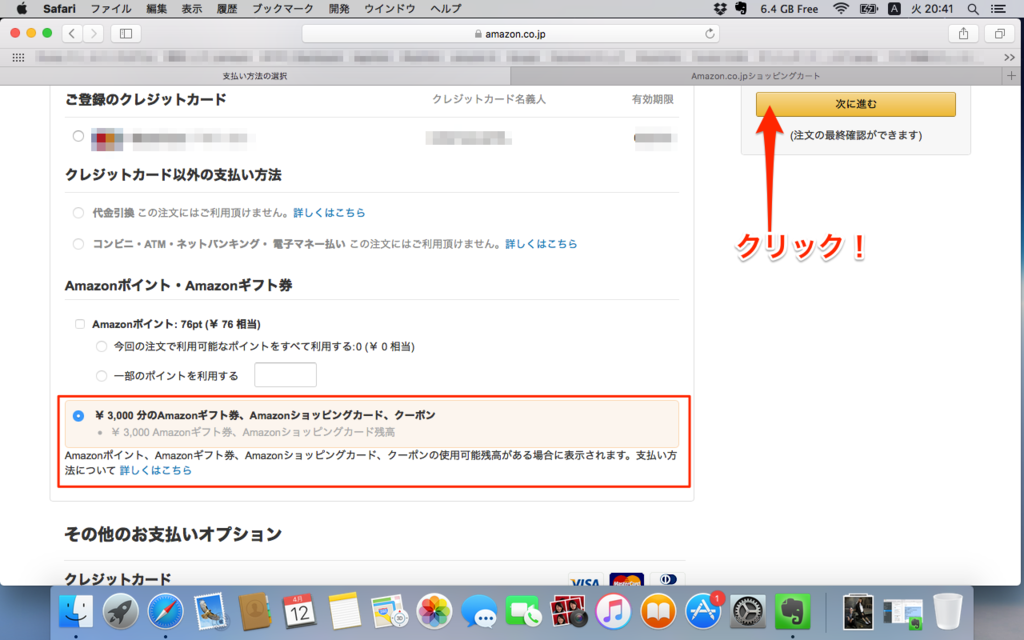Click the battery status icon

pyautogui.click(x=869, y=8)
